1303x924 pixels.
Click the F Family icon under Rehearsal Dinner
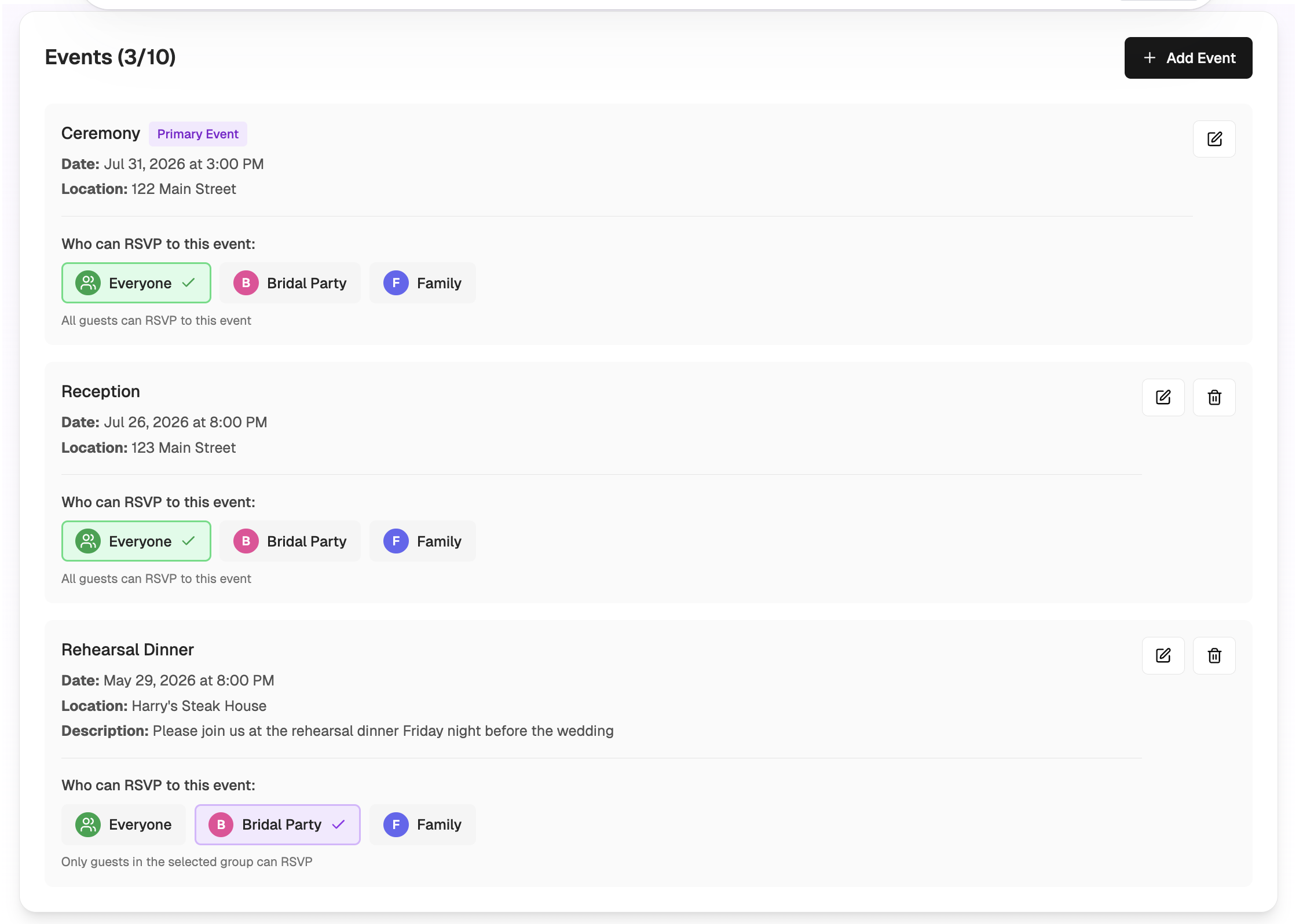pos(396,824)
